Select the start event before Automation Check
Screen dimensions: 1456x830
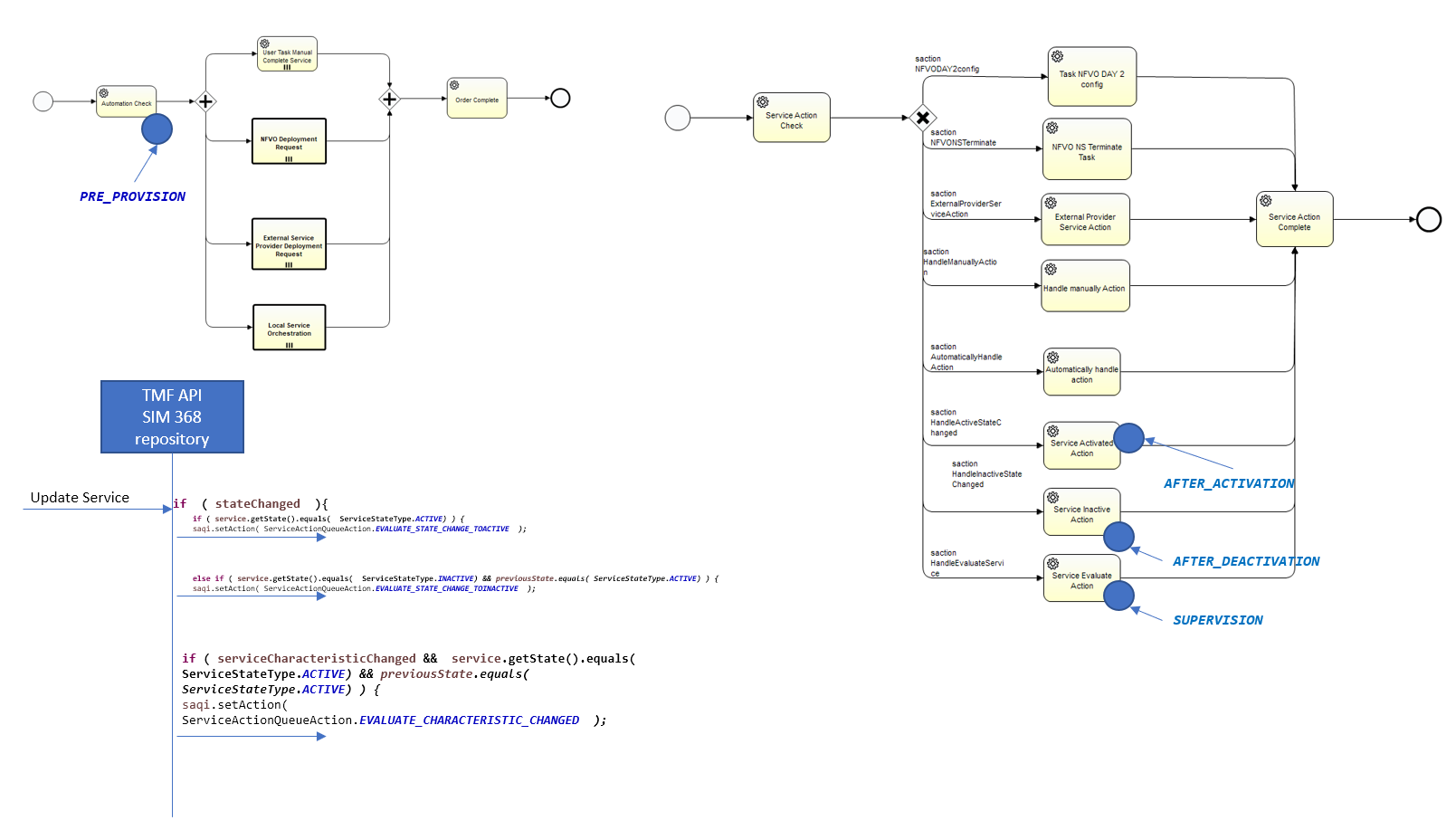coord(43,101)
